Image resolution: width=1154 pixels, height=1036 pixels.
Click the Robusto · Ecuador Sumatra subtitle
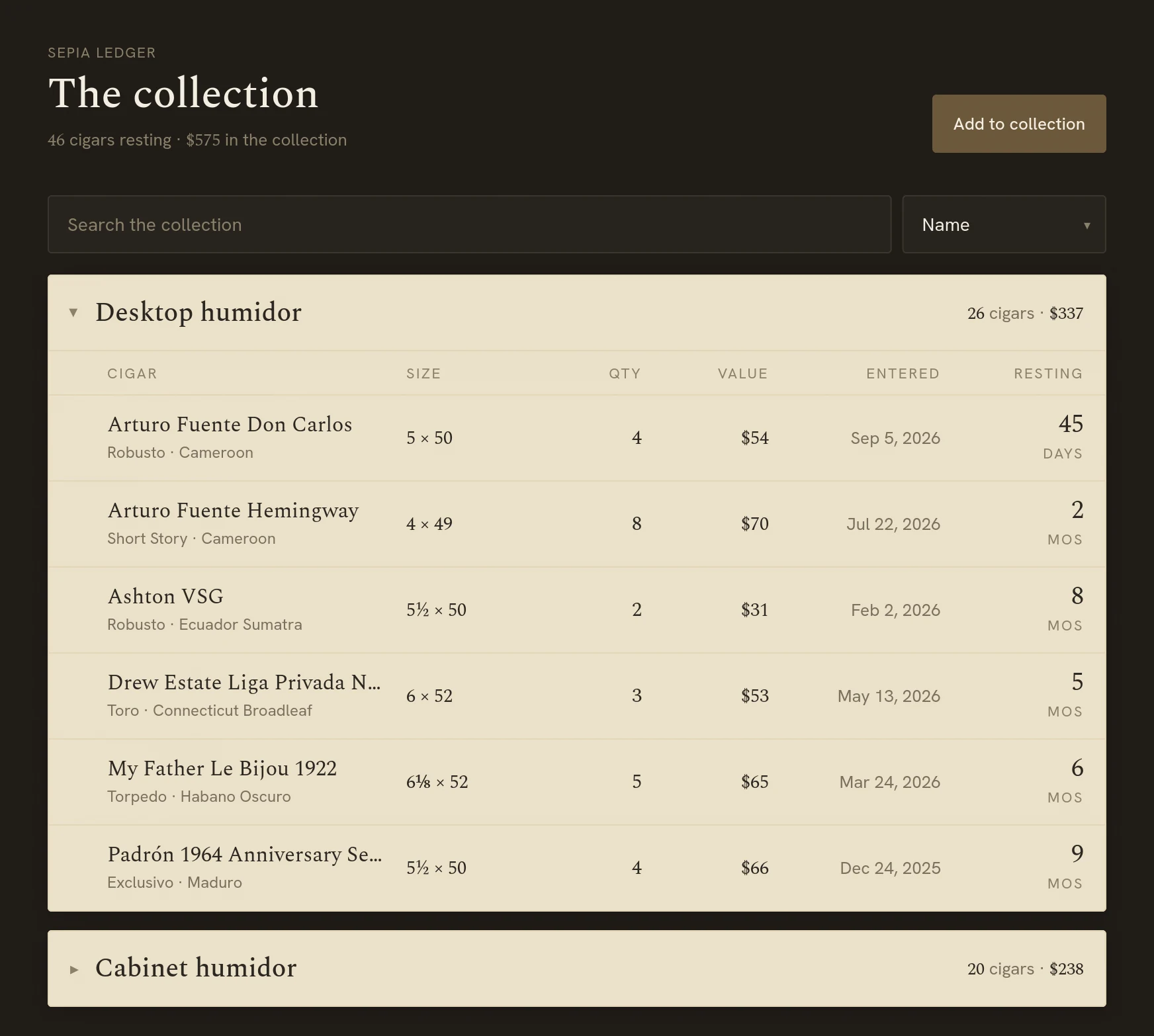204,625
